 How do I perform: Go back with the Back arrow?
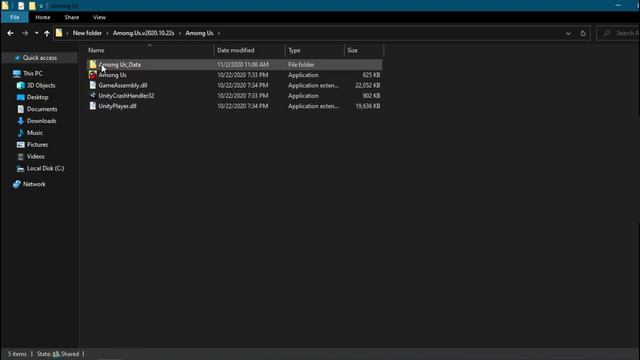[x=11, y=33]
